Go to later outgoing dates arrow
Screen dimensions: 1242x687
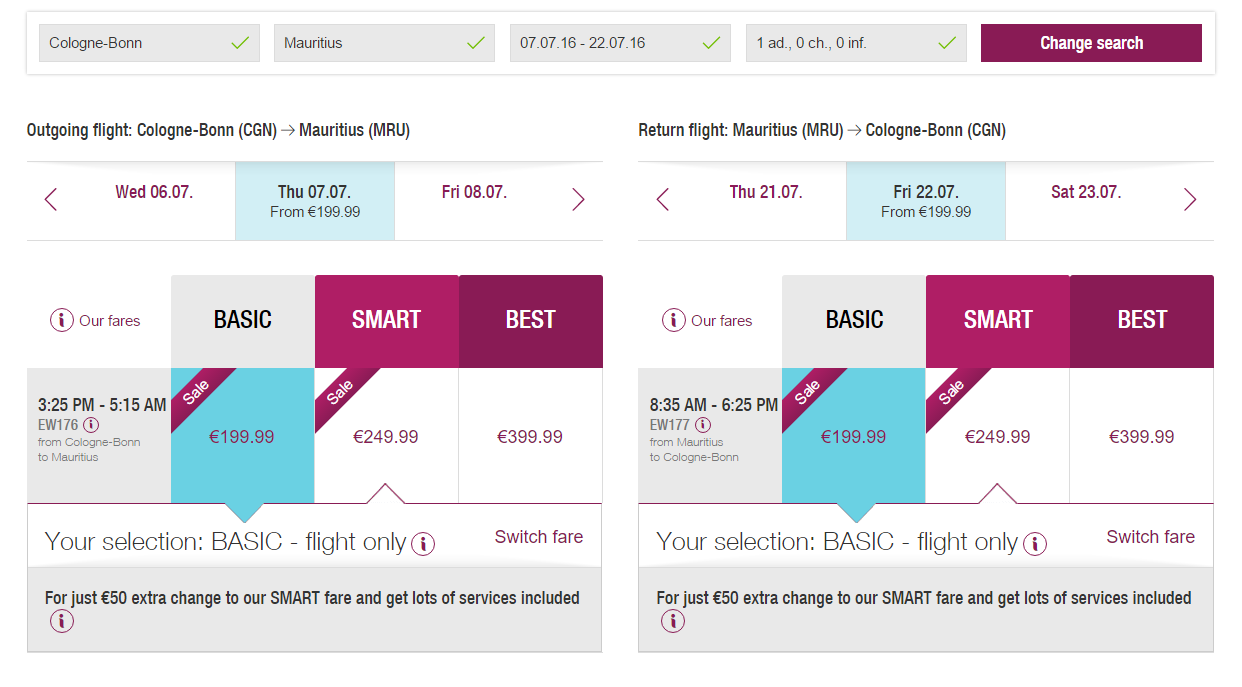click(x=578, y=200)
